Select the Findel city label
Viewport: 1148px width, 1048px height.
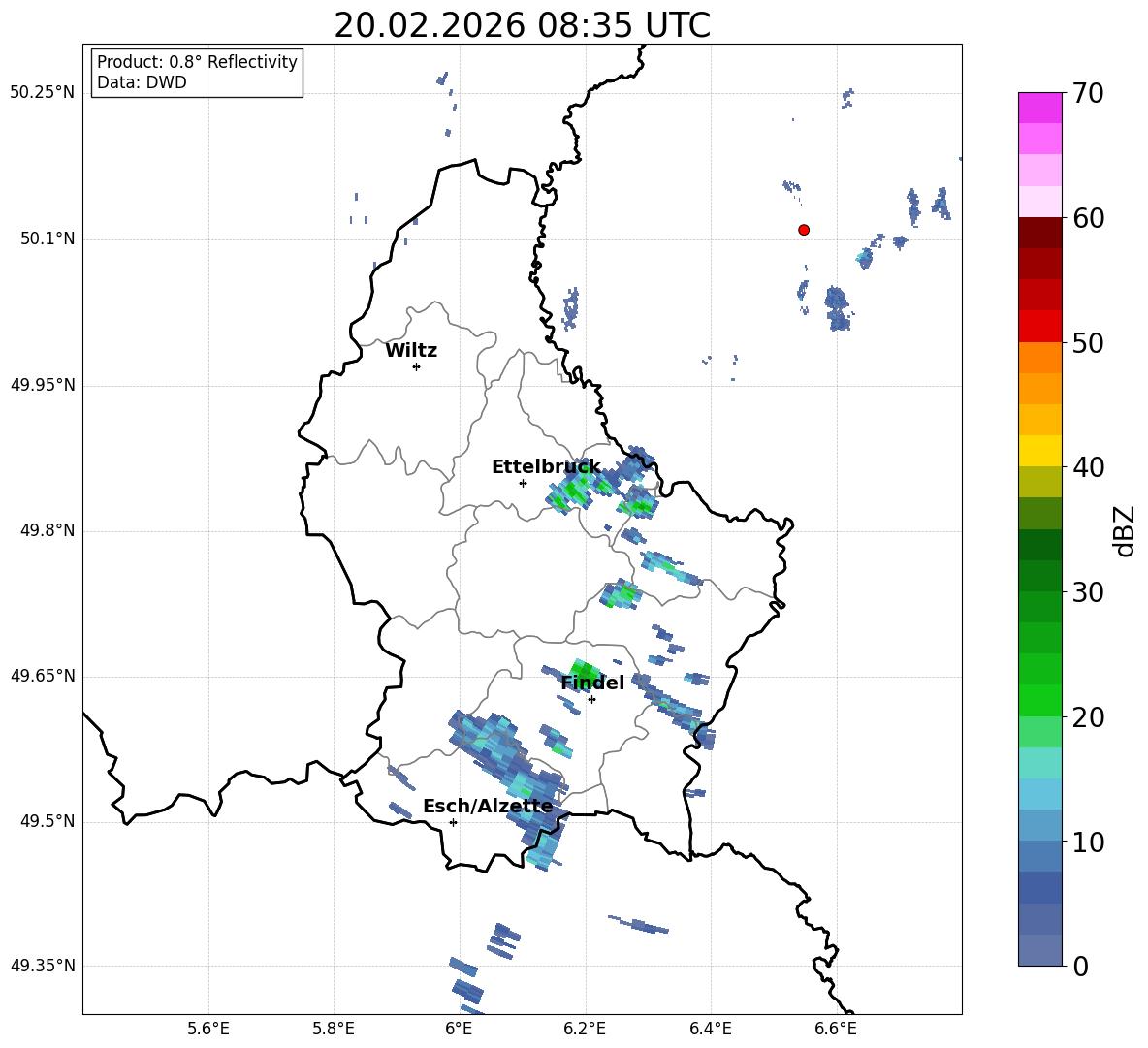(x=592, y=683)
